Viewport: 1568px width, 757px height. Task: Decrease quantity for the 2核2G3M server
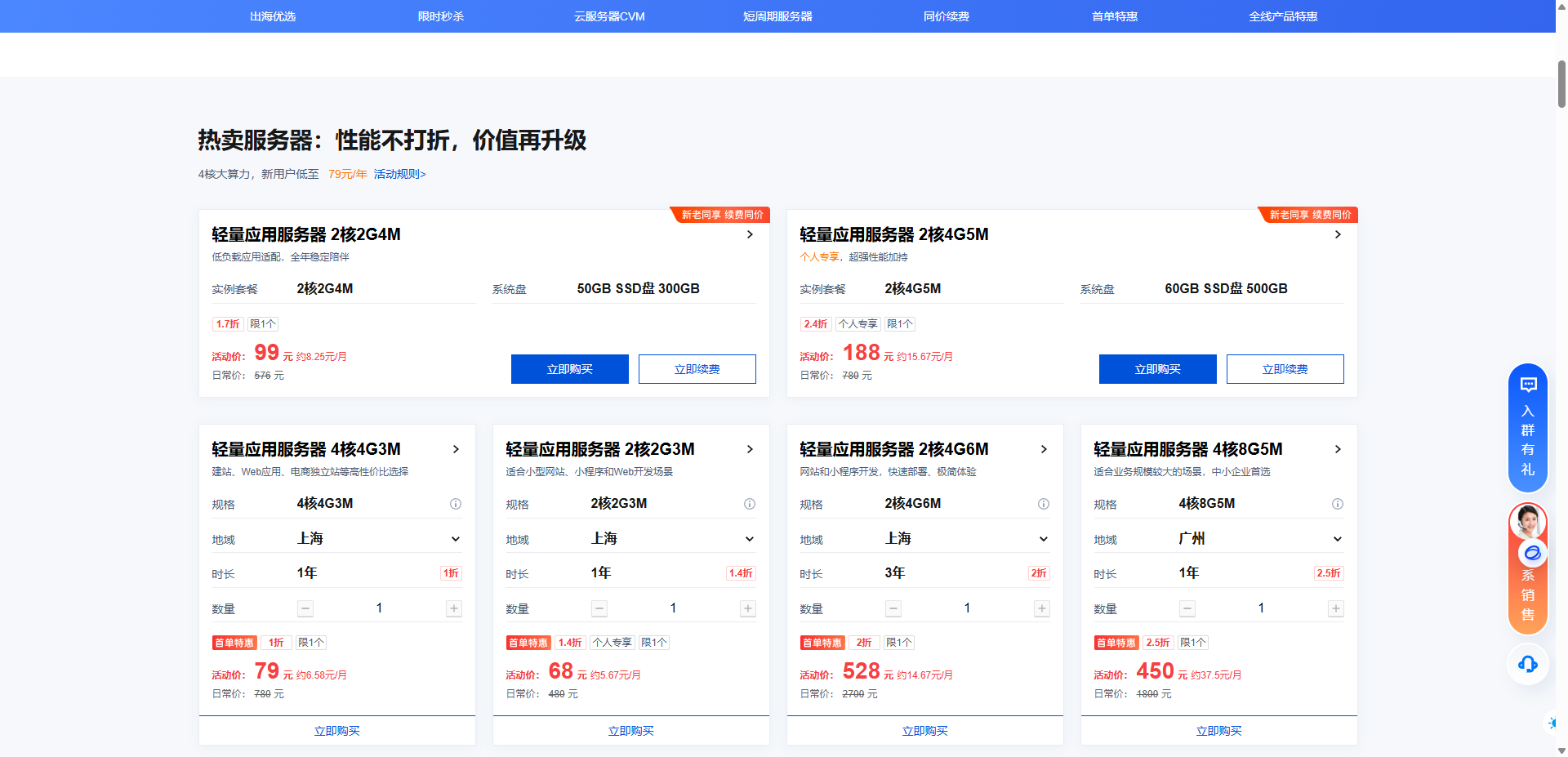point(599,608)
